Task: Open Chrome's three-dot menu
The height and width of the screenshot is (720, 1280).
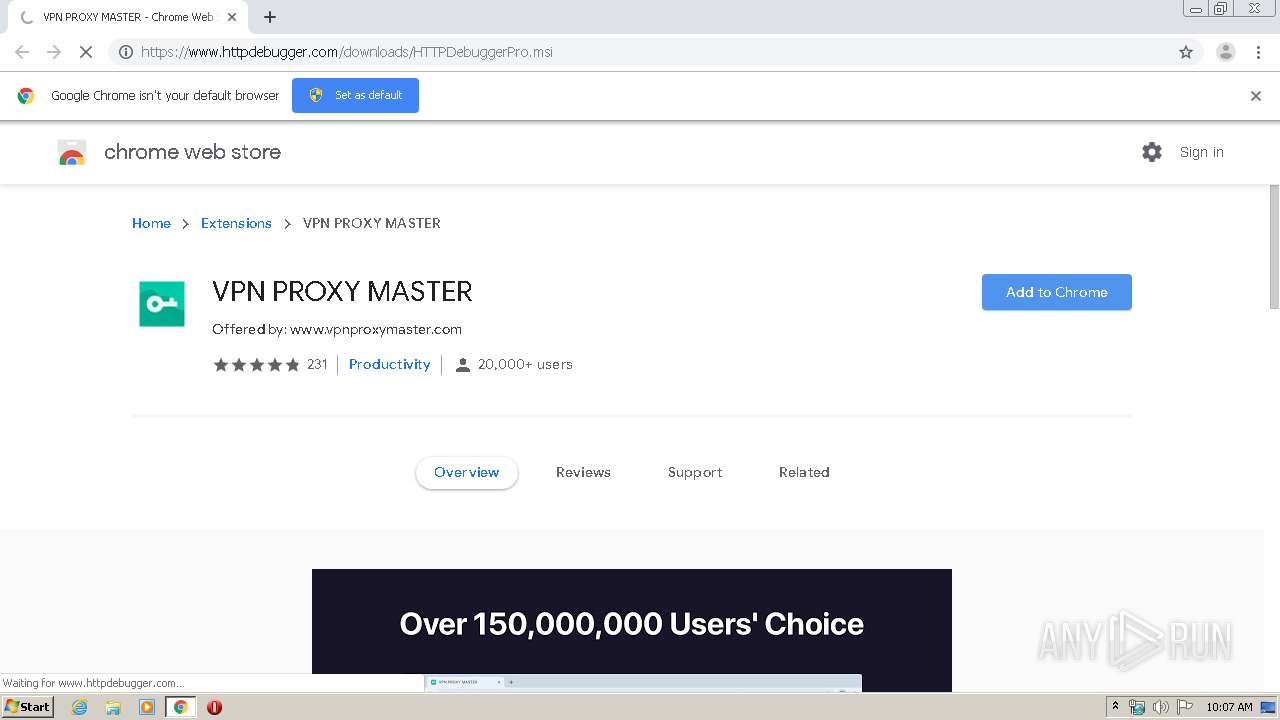Action: tap(1258, 52)
